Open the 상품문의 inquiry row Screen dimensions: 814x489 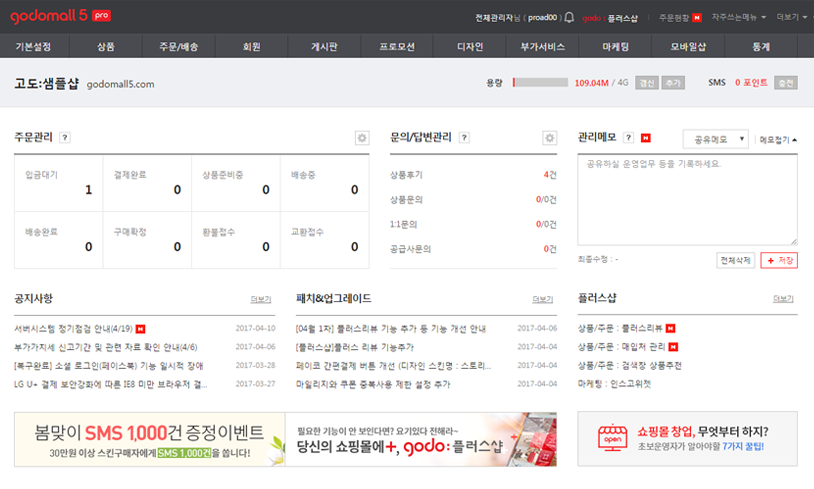point(473,199)
